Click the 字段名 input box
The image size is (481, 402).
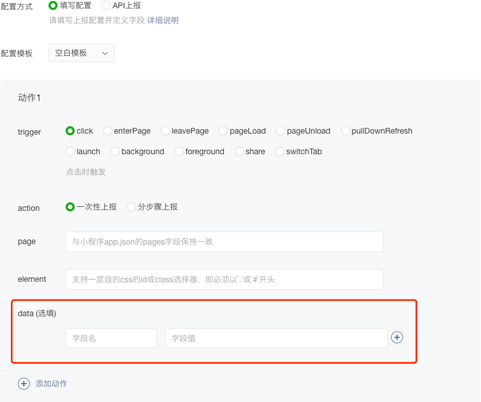pyautogui.click(x=111, y=338)
